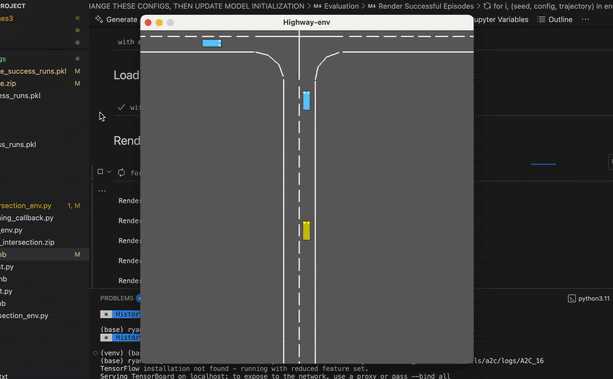Open the modified e.zip file in explorer

tap(8, 83)
